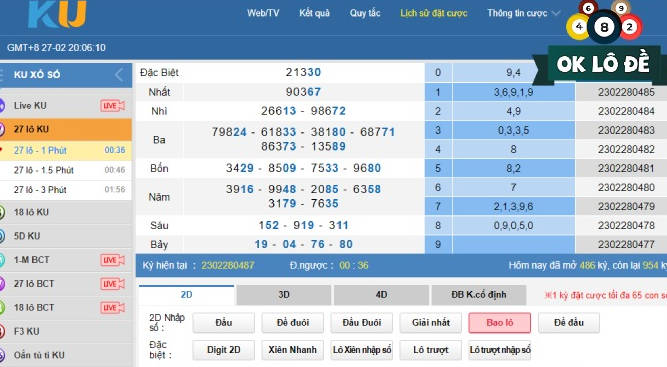The width and height of the screenshot is (667, 367).
Task: Expand the Thông tin cược dropdown
Action: tap(523, 13)
